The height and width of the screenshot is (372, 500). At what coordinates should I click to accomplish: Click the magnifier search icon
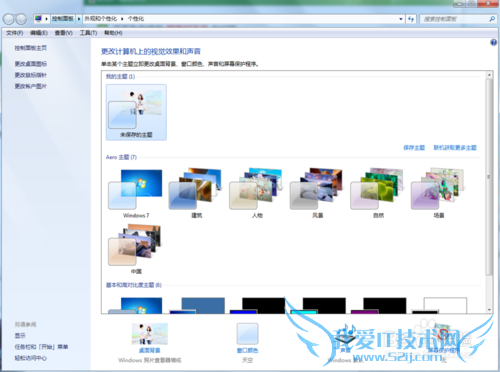click(492, 19)
